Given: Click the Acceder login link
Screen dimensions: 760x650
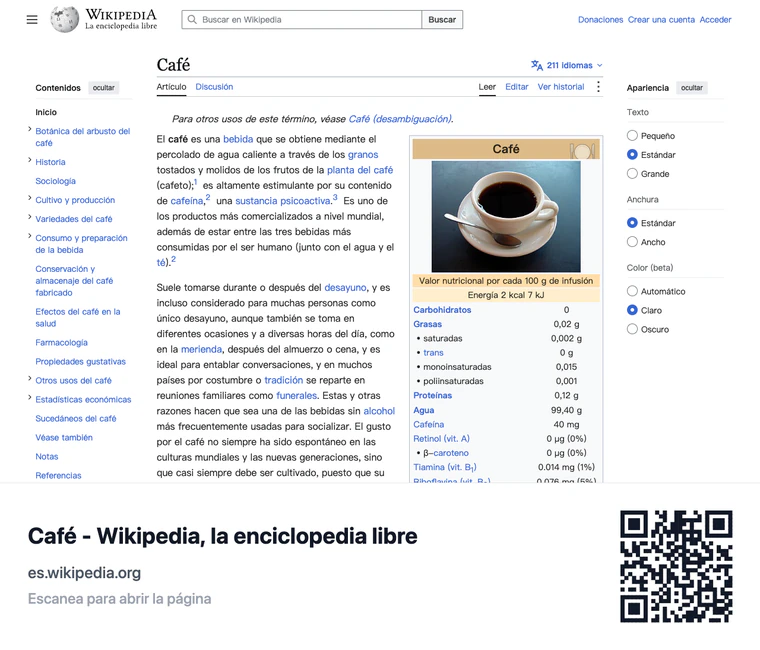Looking at the screenshot, I should (715, 20).
